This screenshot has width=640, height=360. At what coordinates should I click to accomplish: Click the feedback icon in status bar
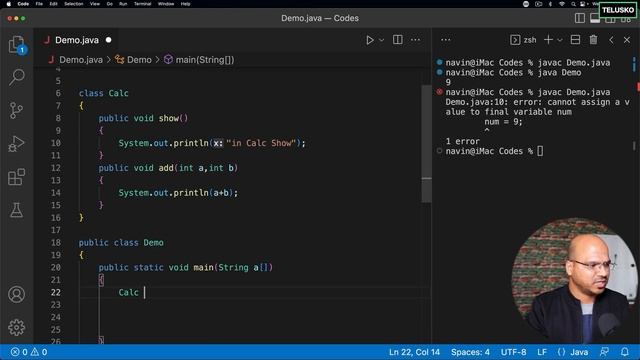point(604,352)
